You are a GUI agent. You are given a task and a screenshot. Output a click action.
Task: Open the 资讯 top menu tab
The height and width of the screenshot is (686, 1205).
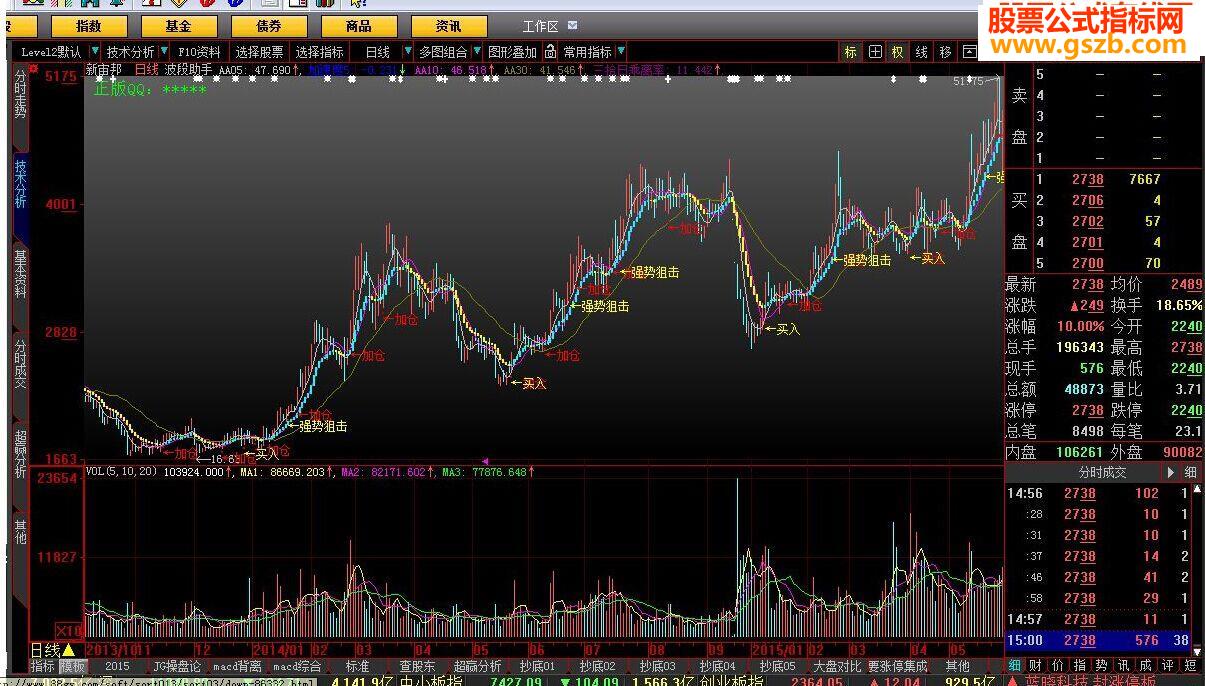point(449,26)
